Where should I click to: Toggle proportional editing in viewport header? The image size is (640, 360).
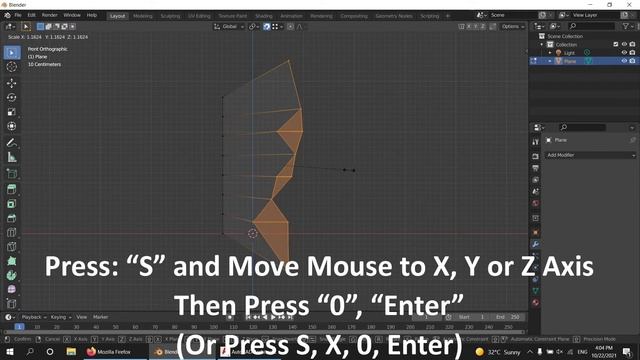[290, 27]
